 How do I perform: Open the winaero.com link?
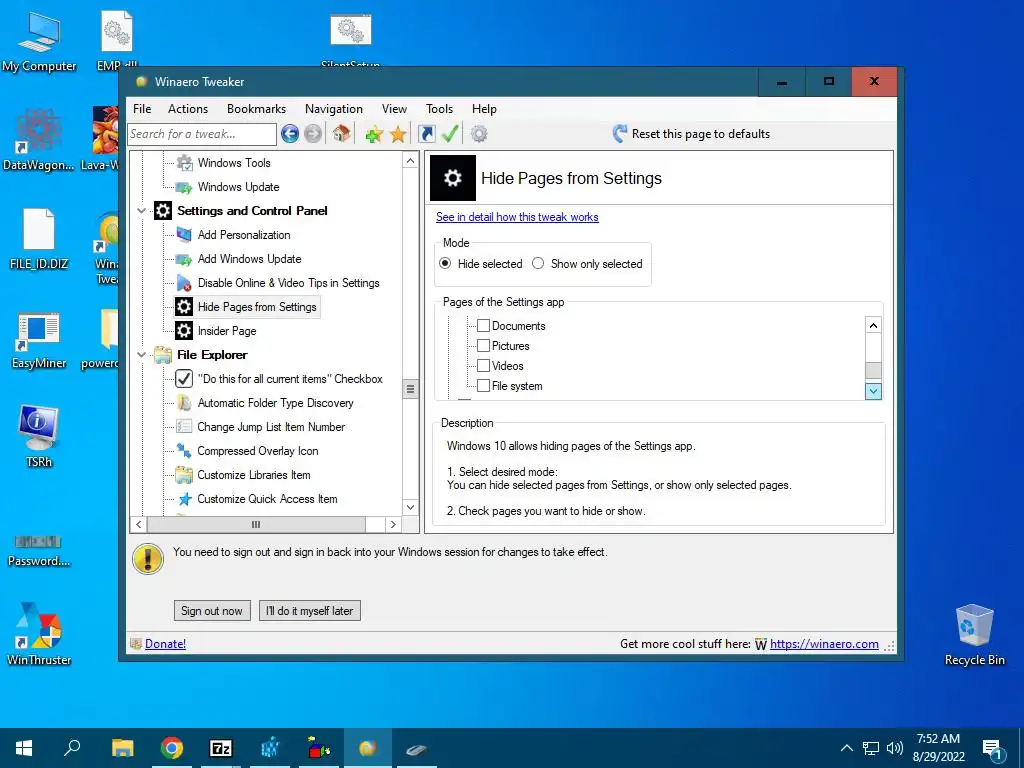click(824, 644)
